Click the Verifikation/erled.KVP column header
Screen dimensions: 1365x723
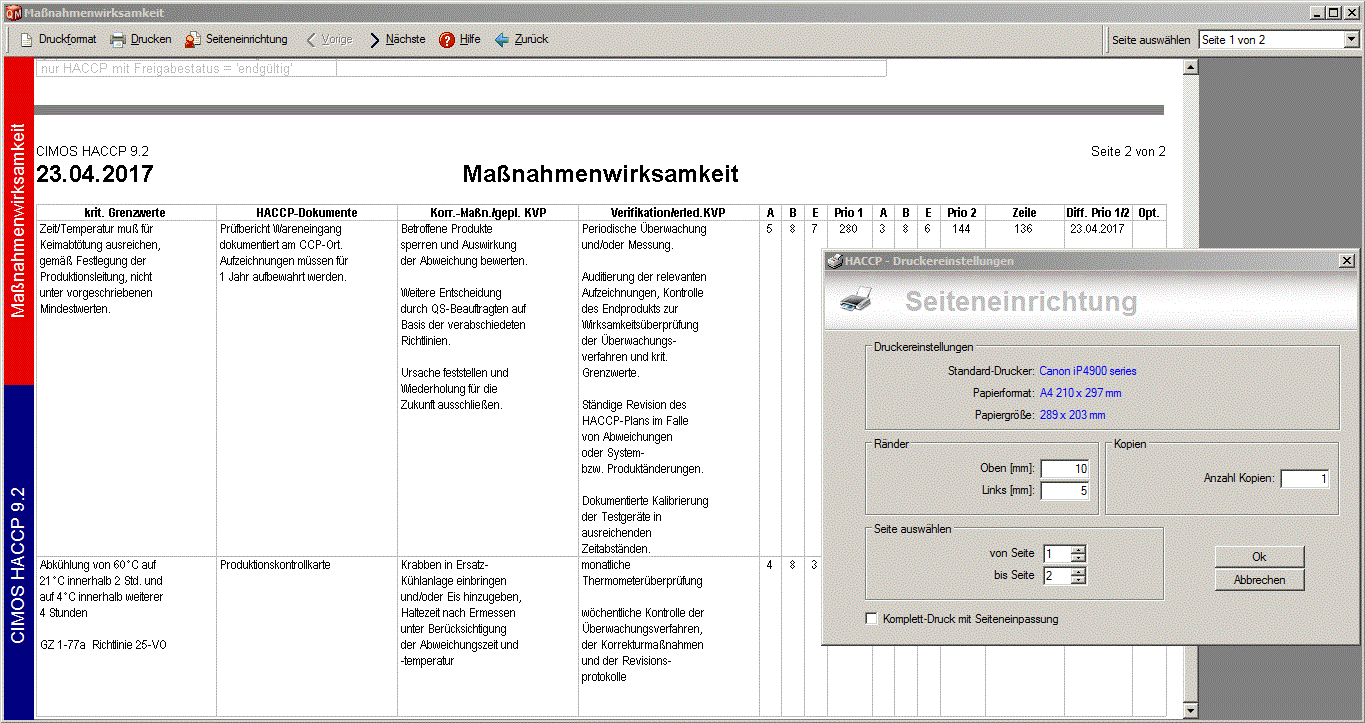669,213
